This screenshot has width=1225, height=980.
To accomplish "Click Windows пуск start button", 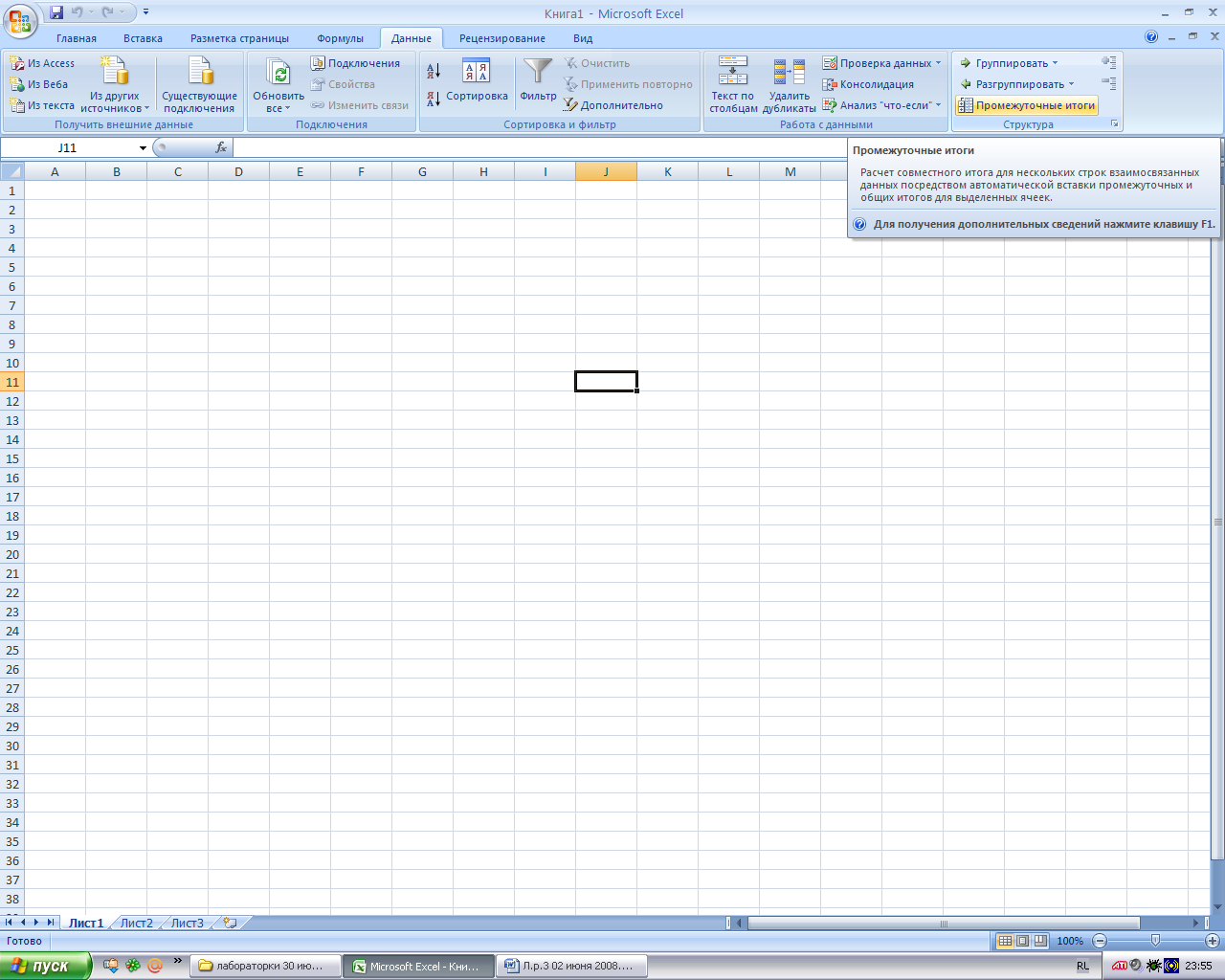I will pos(45,966).
